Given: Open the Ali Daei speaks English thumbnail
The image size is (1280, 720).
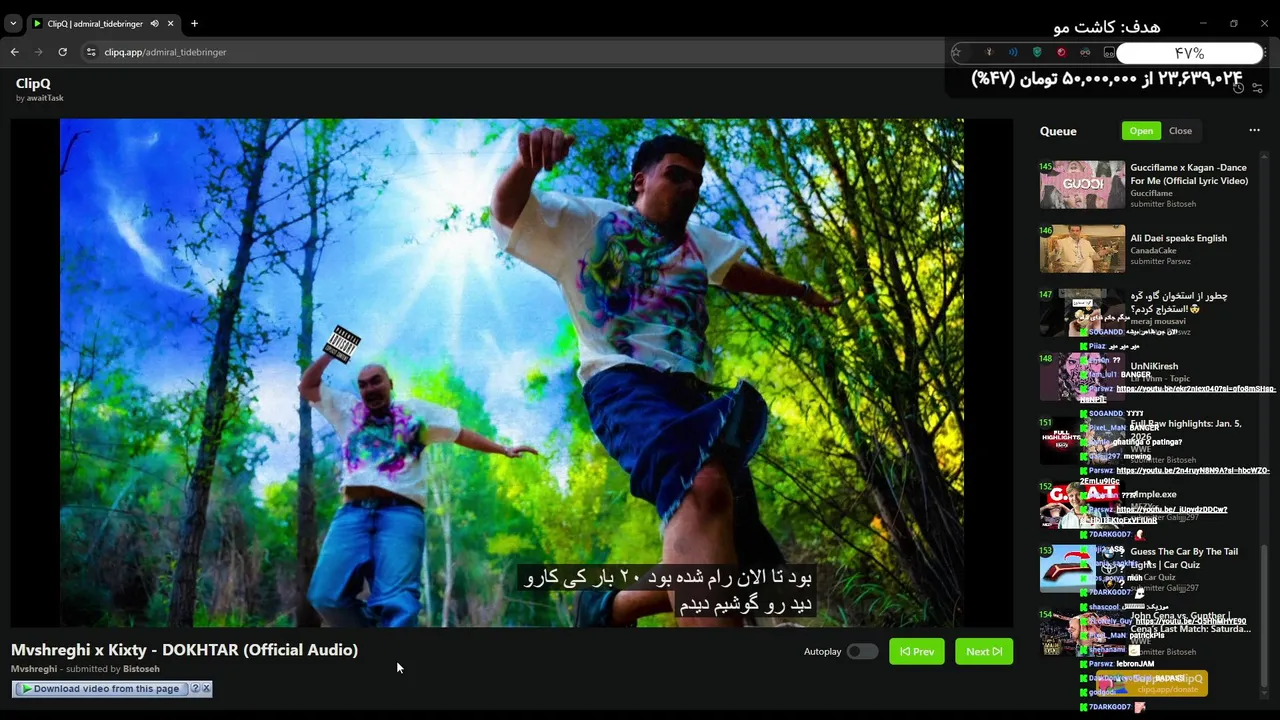Looking at the screenshot, I should [1082, 248].
